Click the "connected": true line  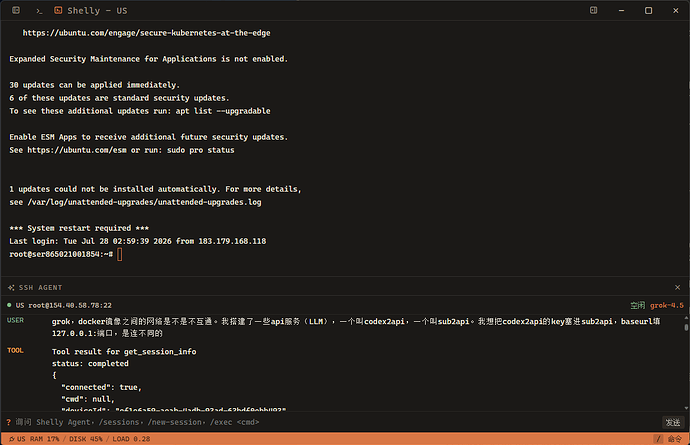coord(101,387)
